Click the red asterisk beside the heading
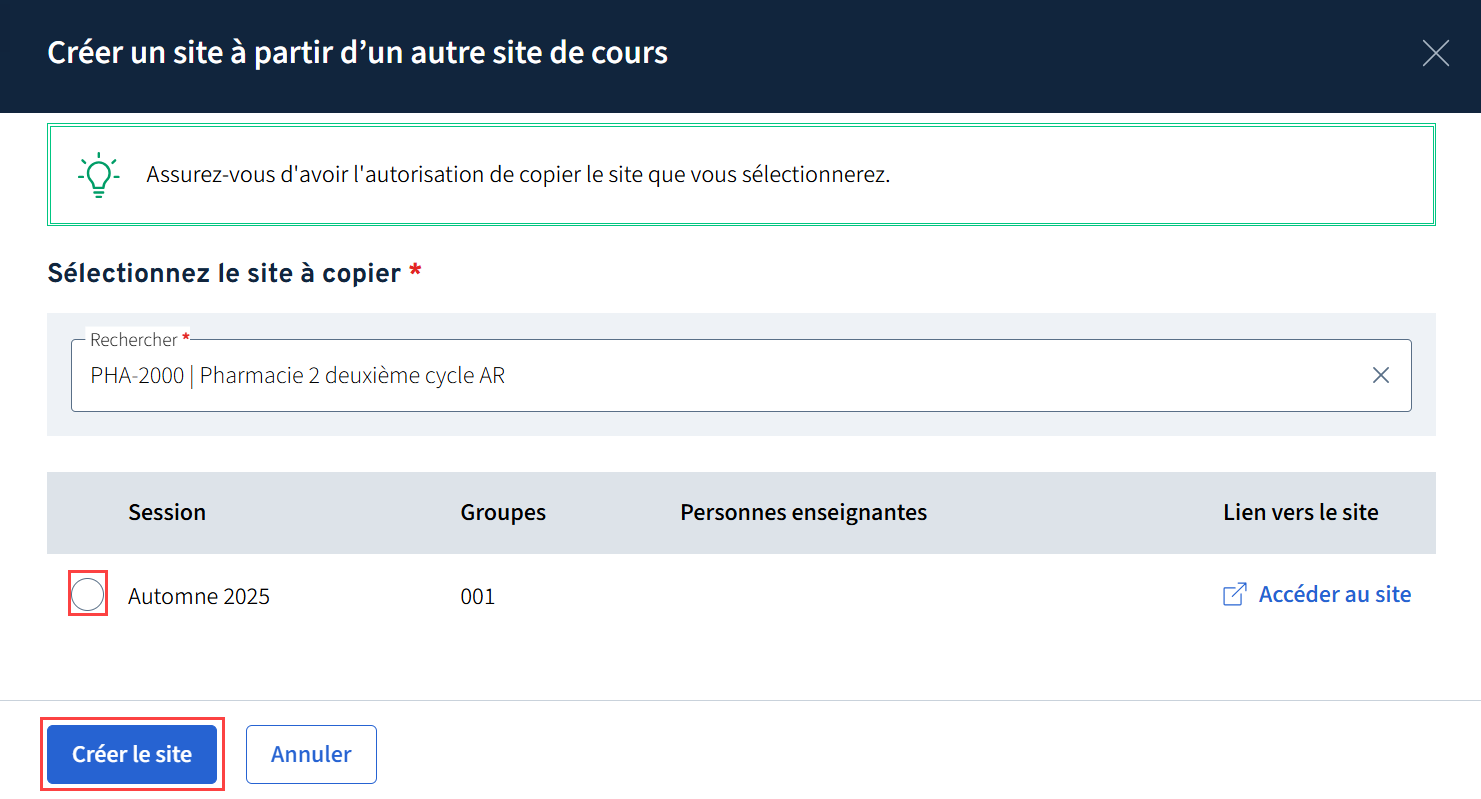The width and height of the screenshot is (1481, 799). point(415,271)
